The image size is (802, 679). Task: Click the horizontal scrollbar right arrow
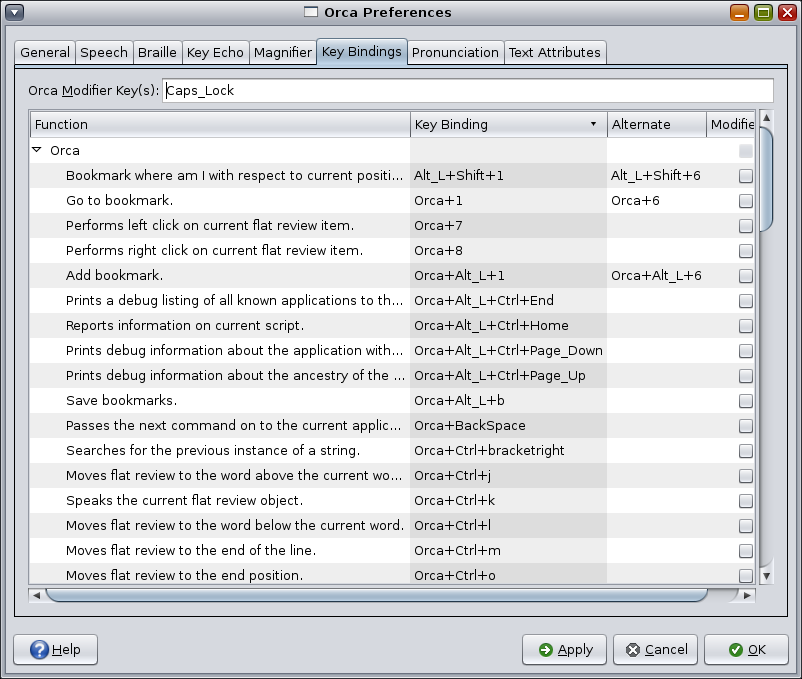(x=747, y=595)
